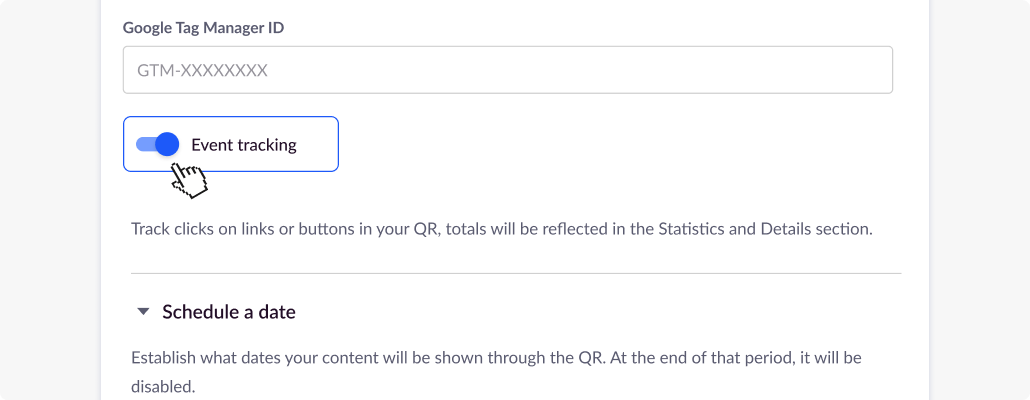This screenshot has height=400, width=1030.
Task: Click the light blue track of the toggle
Action: 144,144
